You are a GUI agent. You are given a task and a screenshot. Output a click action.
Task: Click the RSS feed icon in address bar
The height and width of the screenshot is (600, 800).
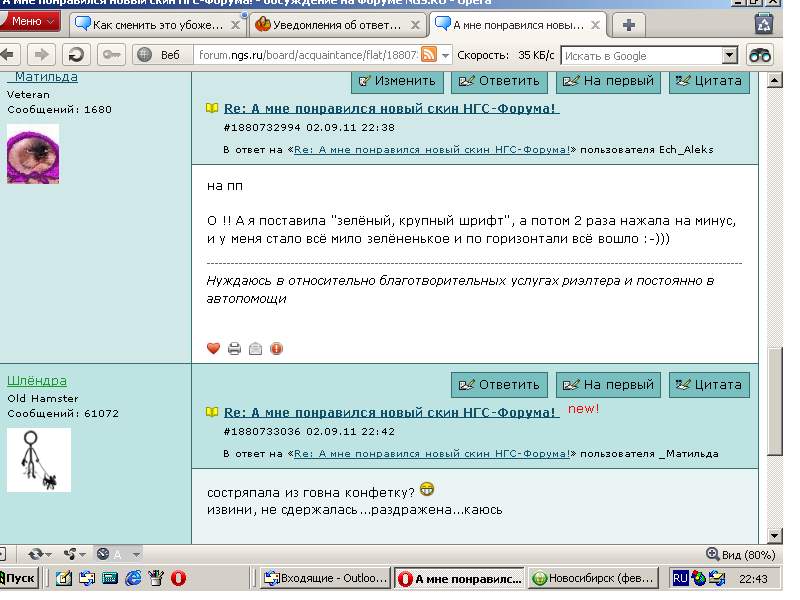pyautogui.click(x=430, y=55)
